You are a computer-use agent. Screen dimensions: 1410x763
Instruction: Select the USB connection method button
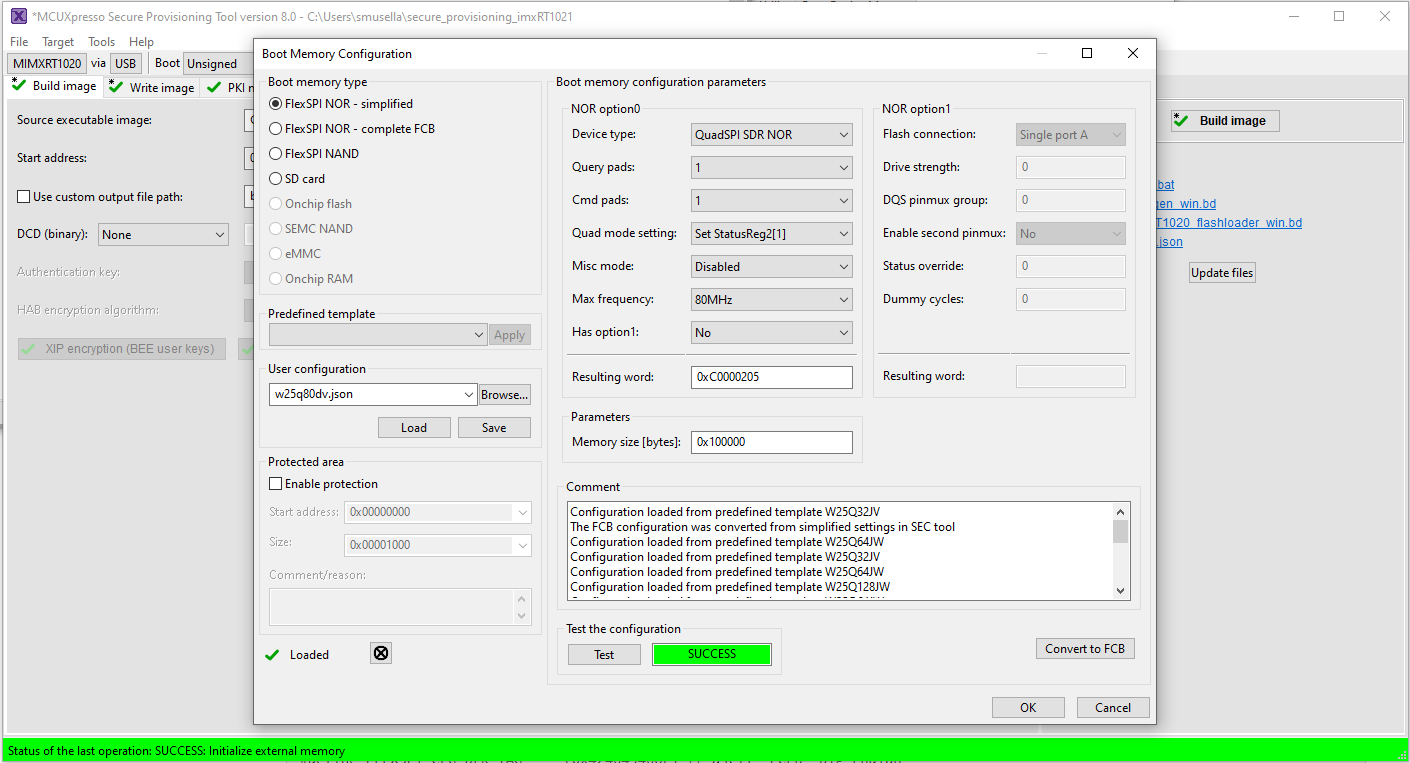125,62
